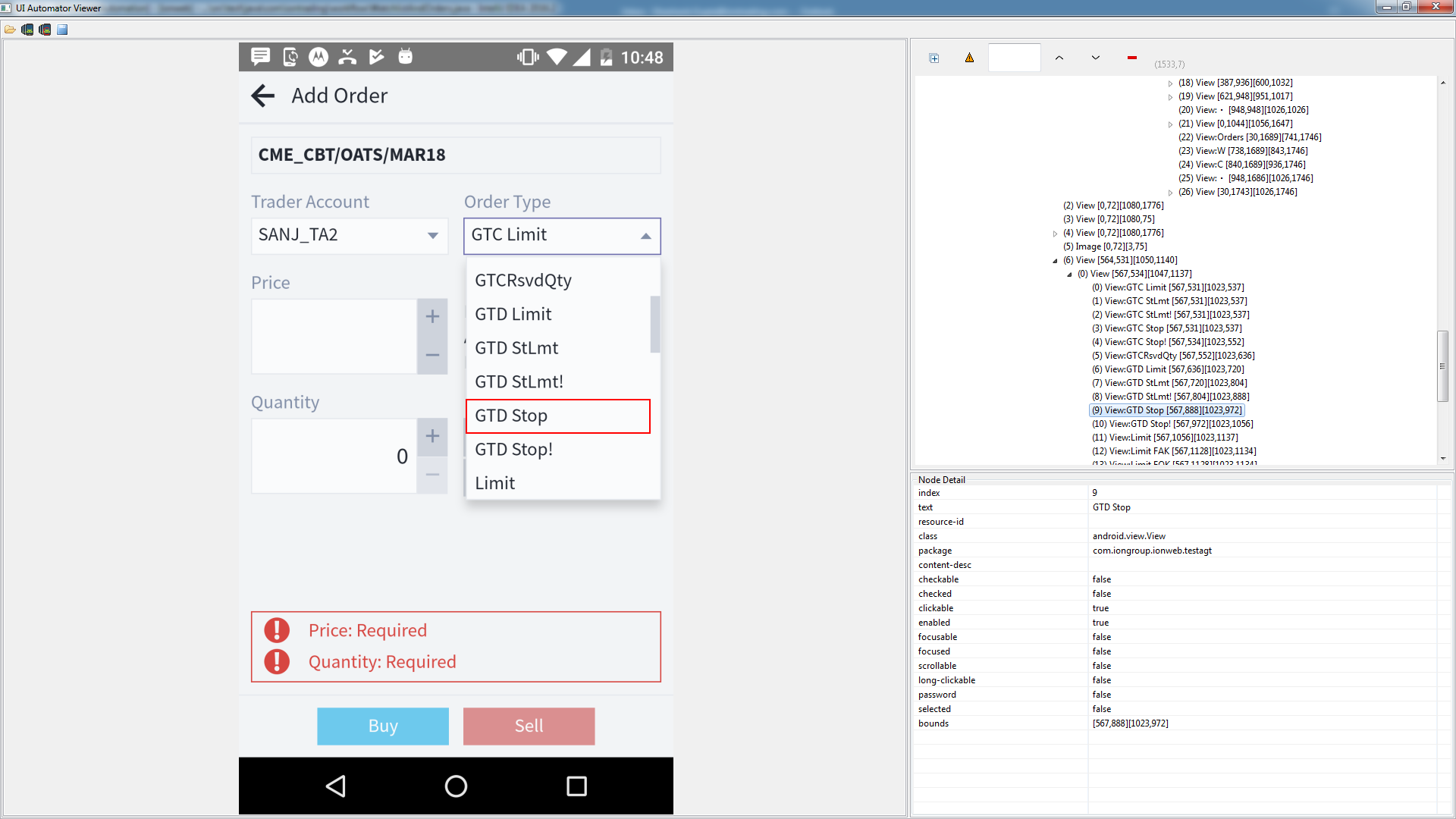The height and width of the screenshot is (819, 1456).
Task: Click the Android recent apps square
Action: pos(576,786)
